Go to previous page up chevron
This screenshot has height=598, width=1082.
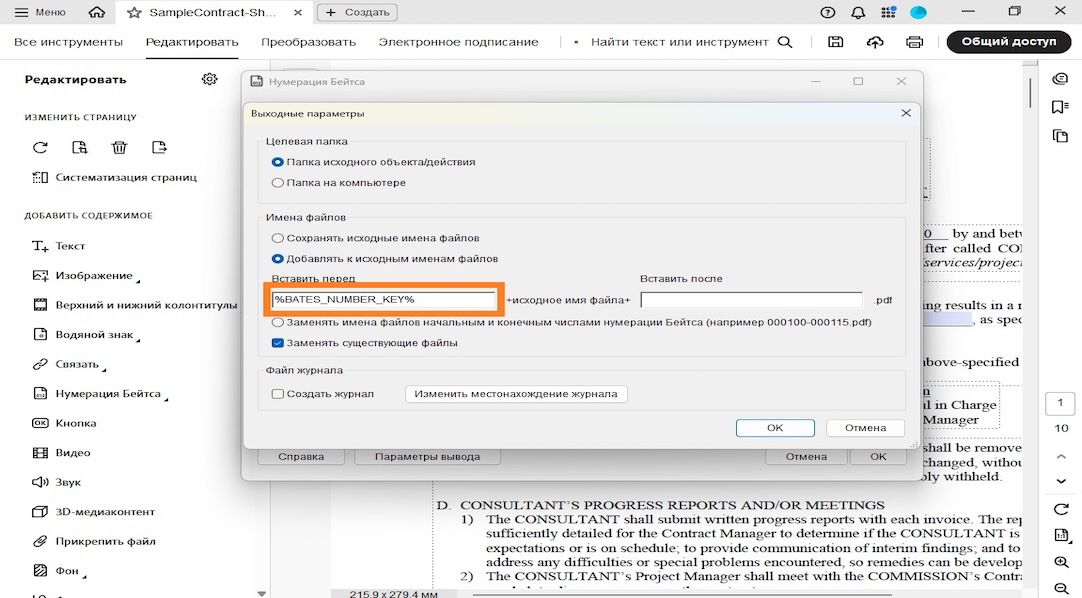tap(1061, 456)
